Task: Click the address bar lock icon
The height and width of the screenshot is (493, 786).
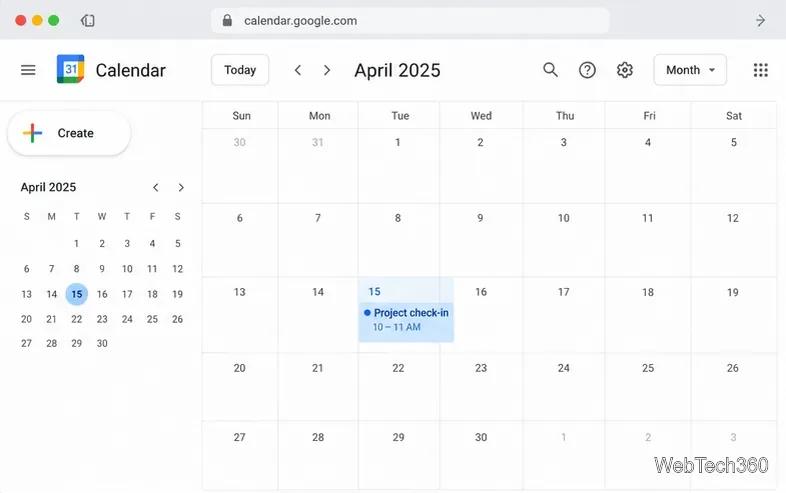Action: pos(227,21)
